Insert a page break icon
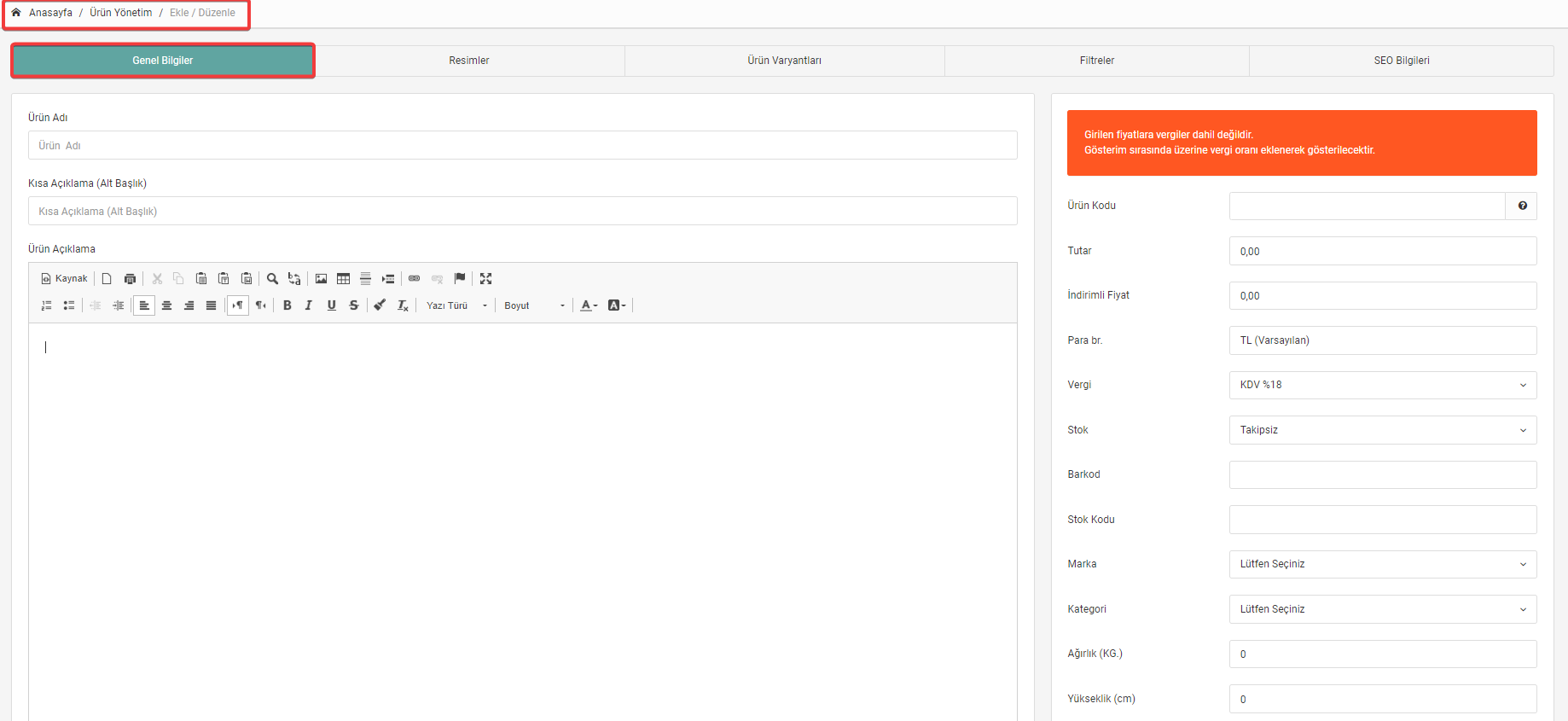The height and width of the screenshot is (721, 1568). pyautogui.click(x=388, y=279)
